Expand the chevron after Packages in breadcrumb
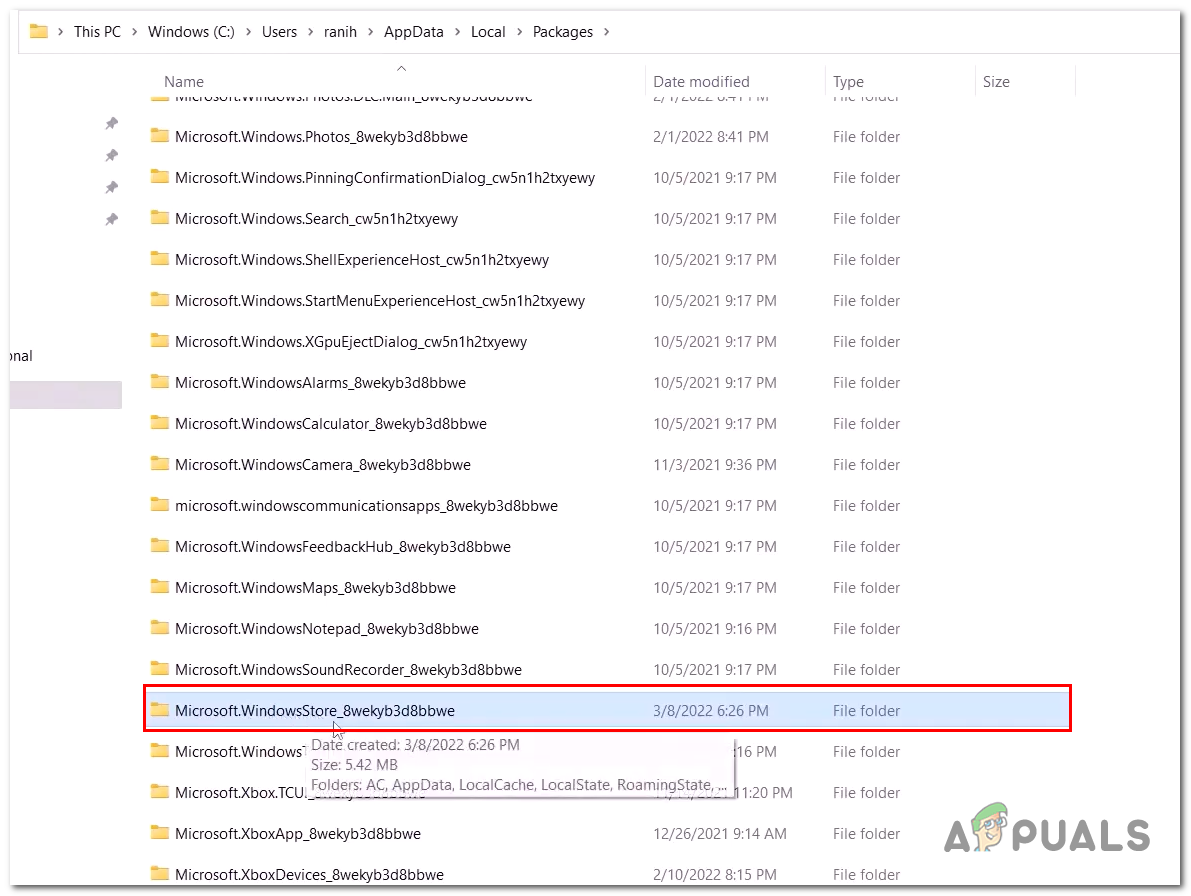Image resolution: width=1191 pixels, height=896 pixels. (x=606, y=32)
